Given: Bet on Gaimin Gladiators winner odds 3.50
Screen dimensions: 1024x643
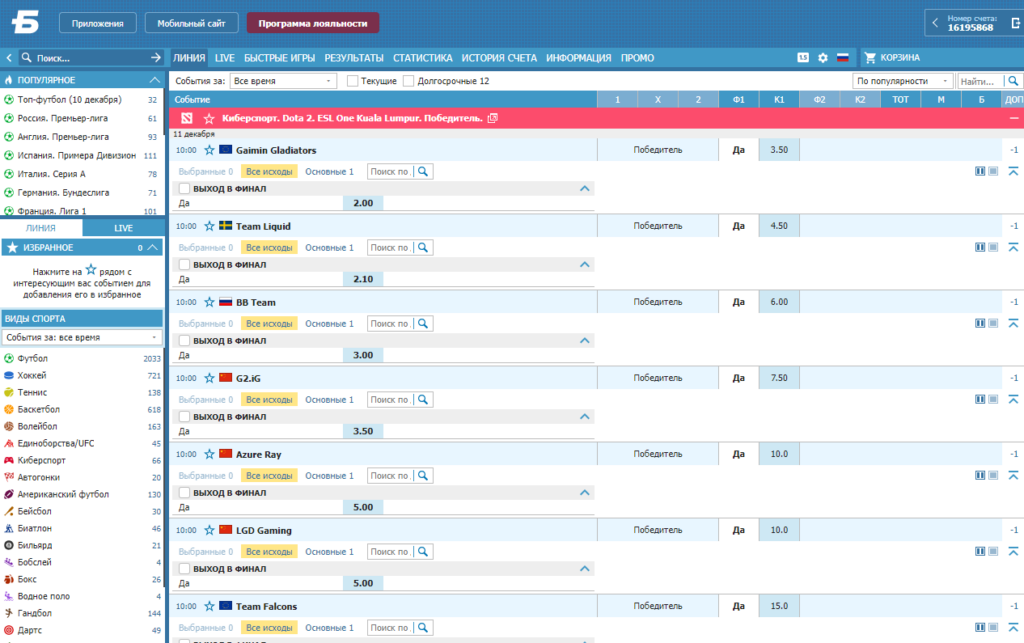Looking at the screenshot, I should (779, 149).
